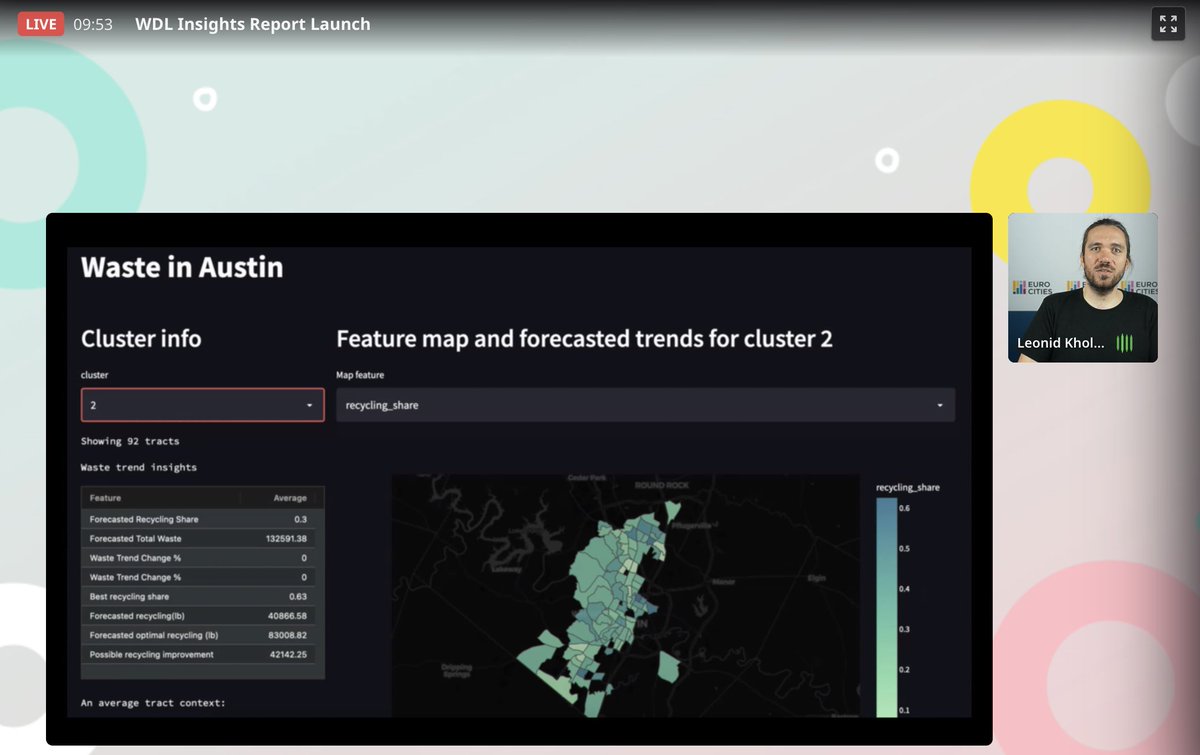Open the Map feature recycling_share dropdown
The width and height of the screenshot is (1200, 755).
coord(645,405)
